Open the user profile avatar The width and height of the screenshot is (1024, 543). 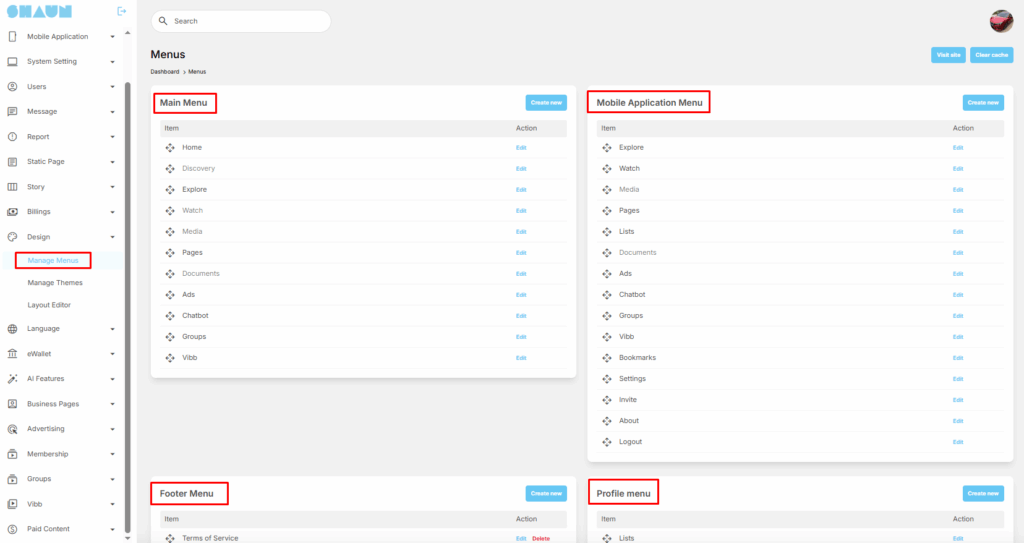click(x=1001, y=21)
